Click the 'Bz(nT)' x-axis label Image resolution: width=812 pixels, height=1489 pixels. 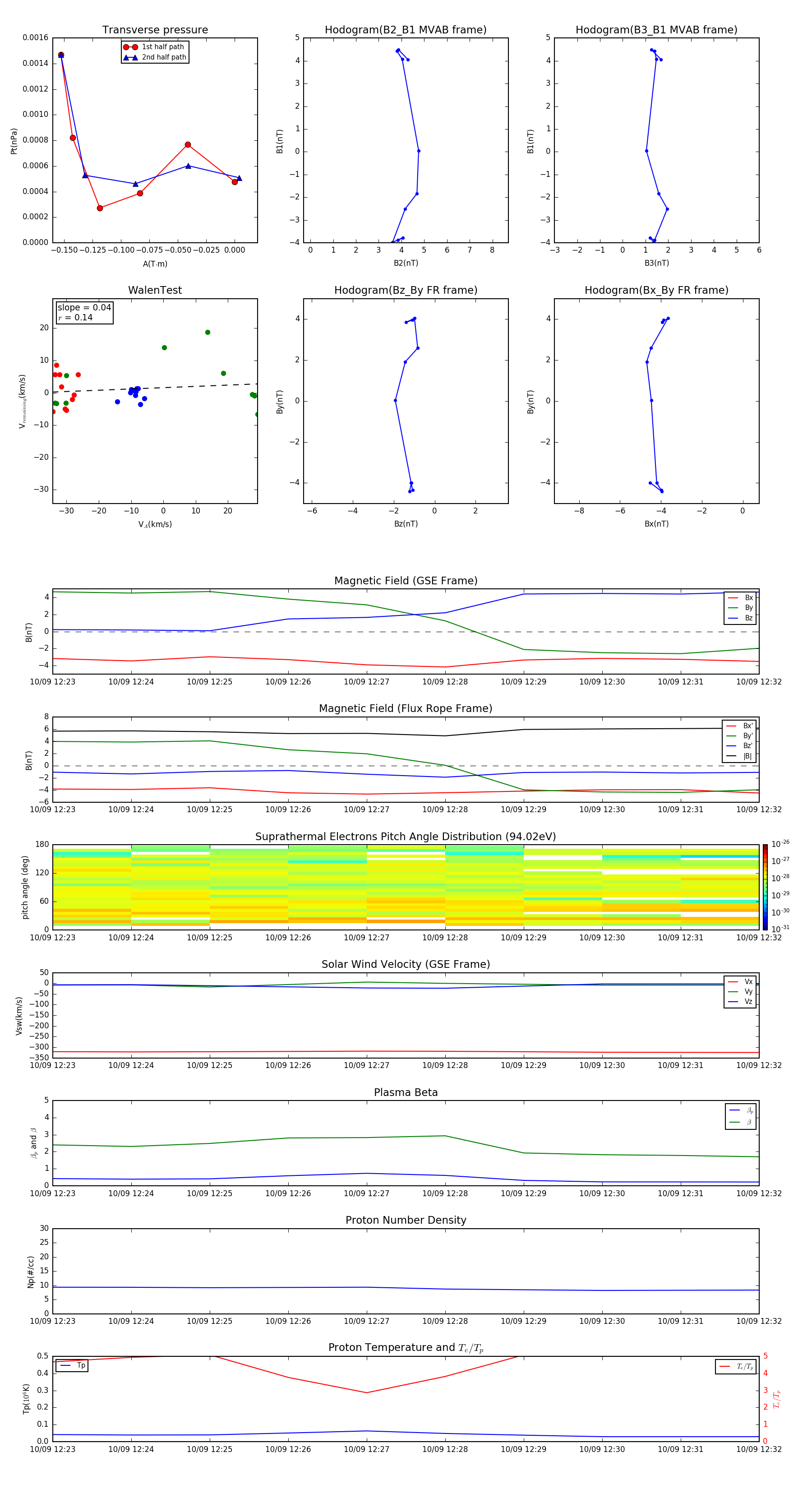pos(406,524)
